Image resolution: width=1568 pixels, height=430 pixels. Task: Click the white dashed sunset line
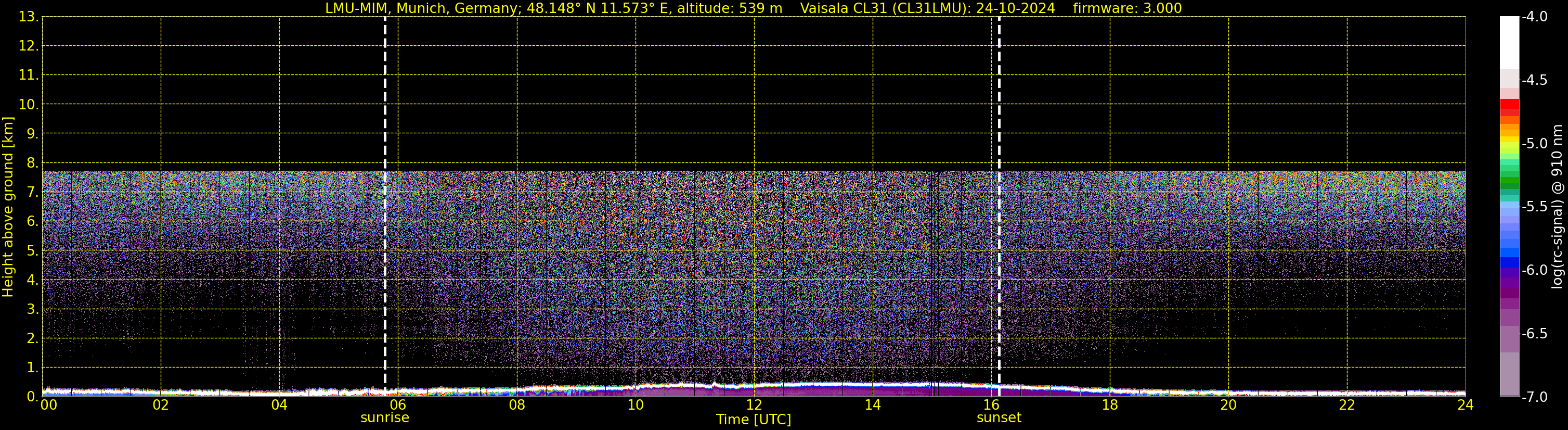point(999,183)
